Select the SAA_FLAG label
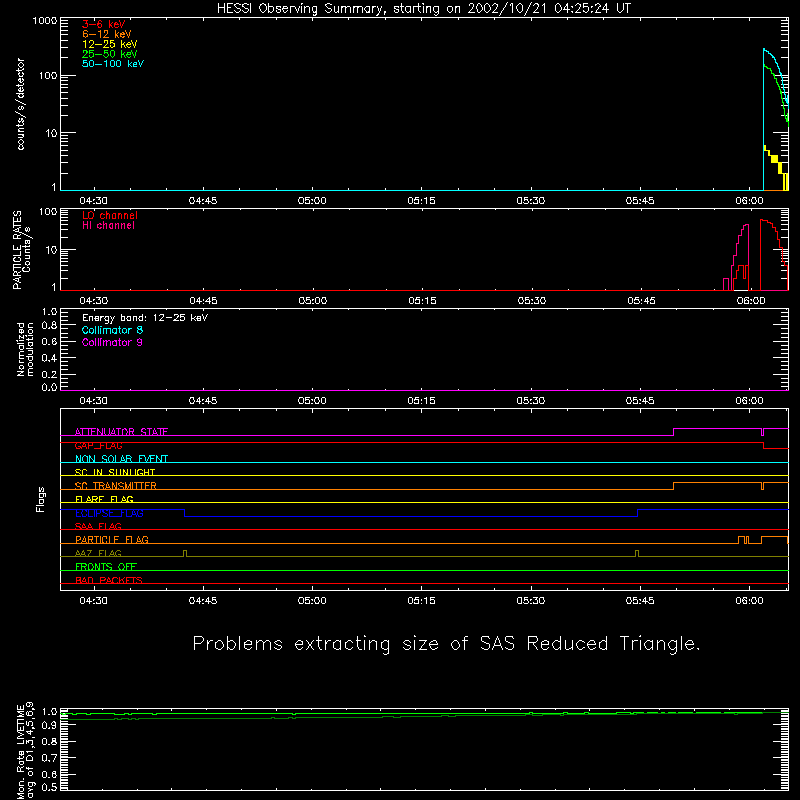This screenshot has height=800, width=800. pyautogui.click(x=98, y=526)
